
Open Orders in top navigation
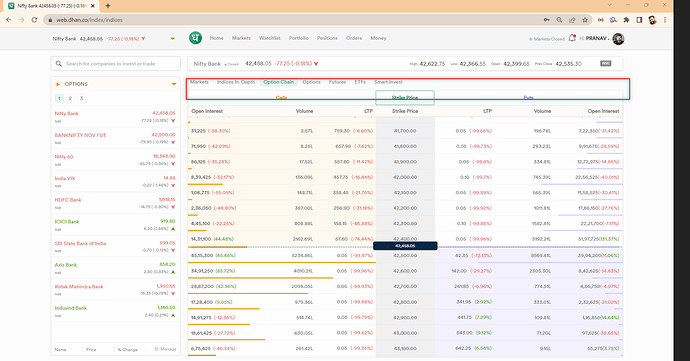point(354,38)
